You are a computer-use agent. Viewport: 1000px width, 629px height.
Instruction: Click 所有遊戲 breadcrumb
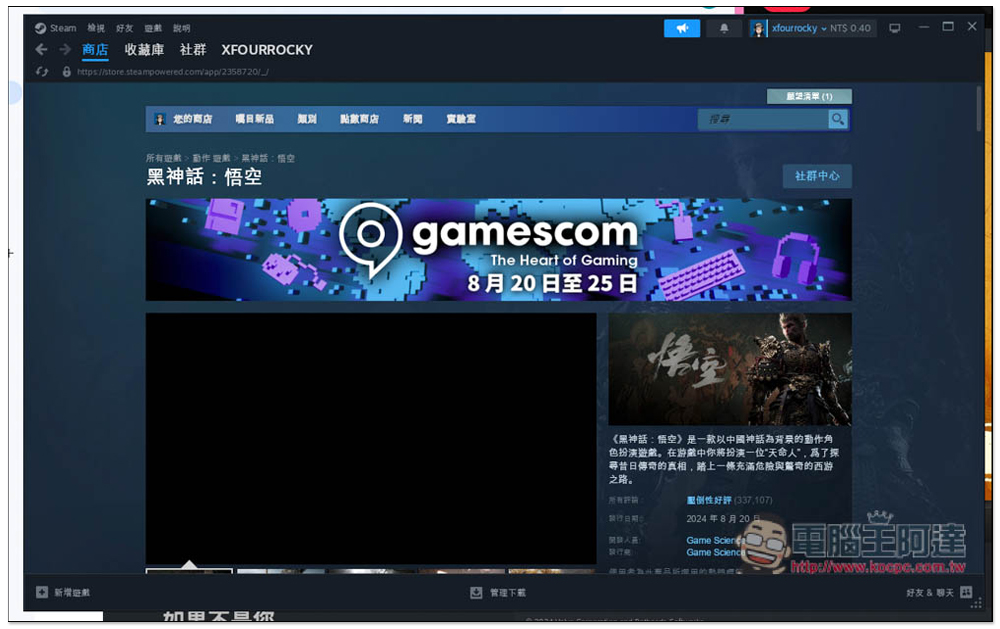[x=163, y=158]
